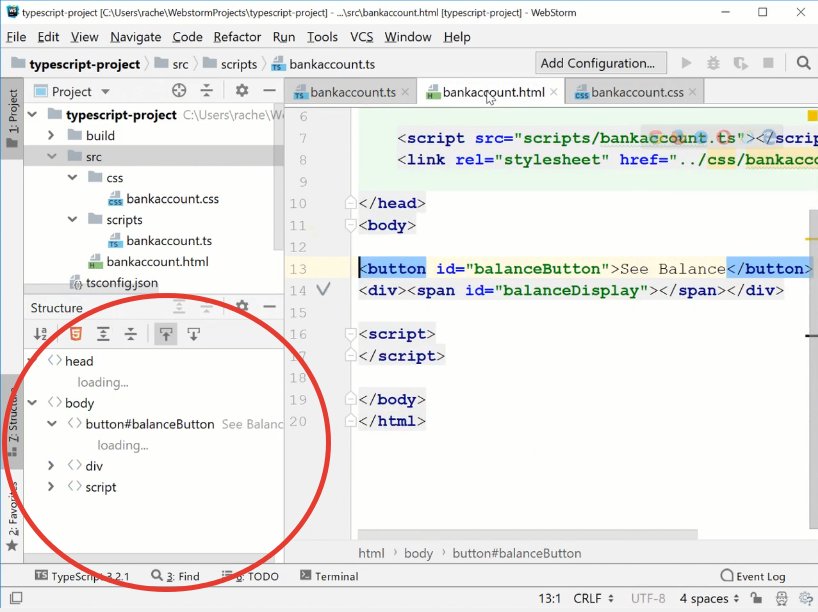
Task: Open Structure panel settings gear
Action: (x=242, y=306)
